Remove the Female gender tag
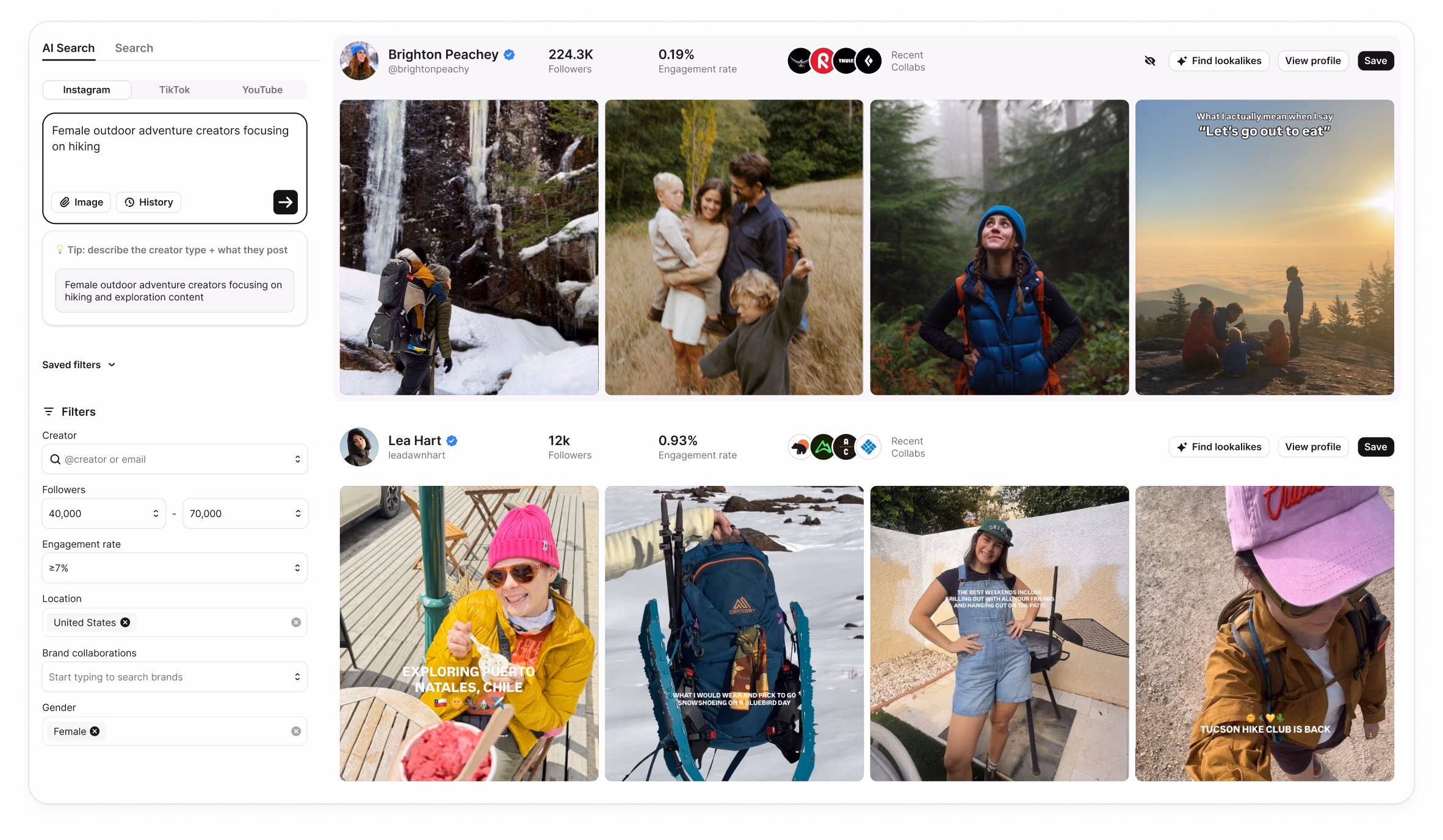This screenshot has width=1443, height=840. click(95, 731)
